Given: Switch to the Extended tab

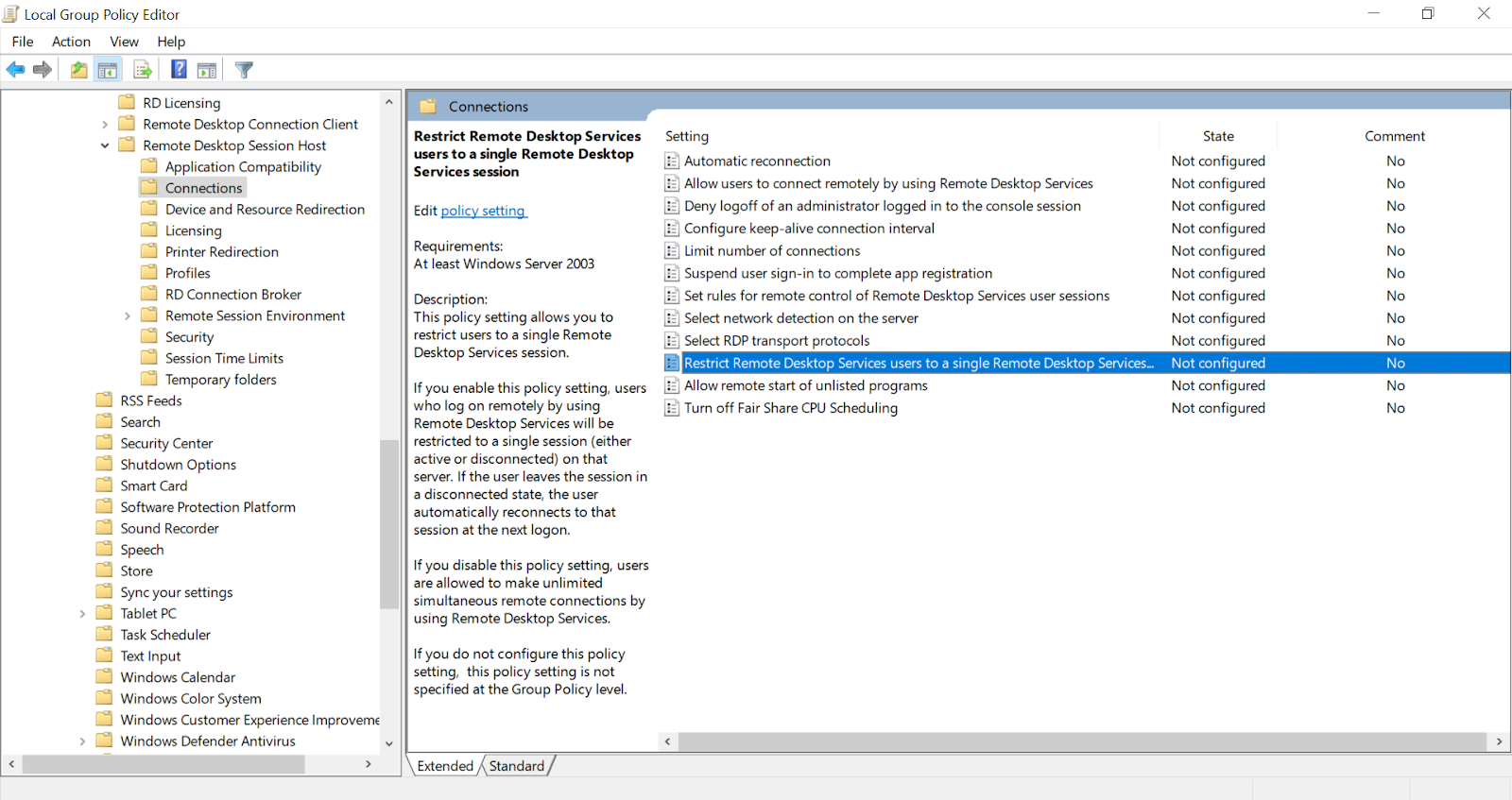Looking at the screenshot, I should 445,766.
